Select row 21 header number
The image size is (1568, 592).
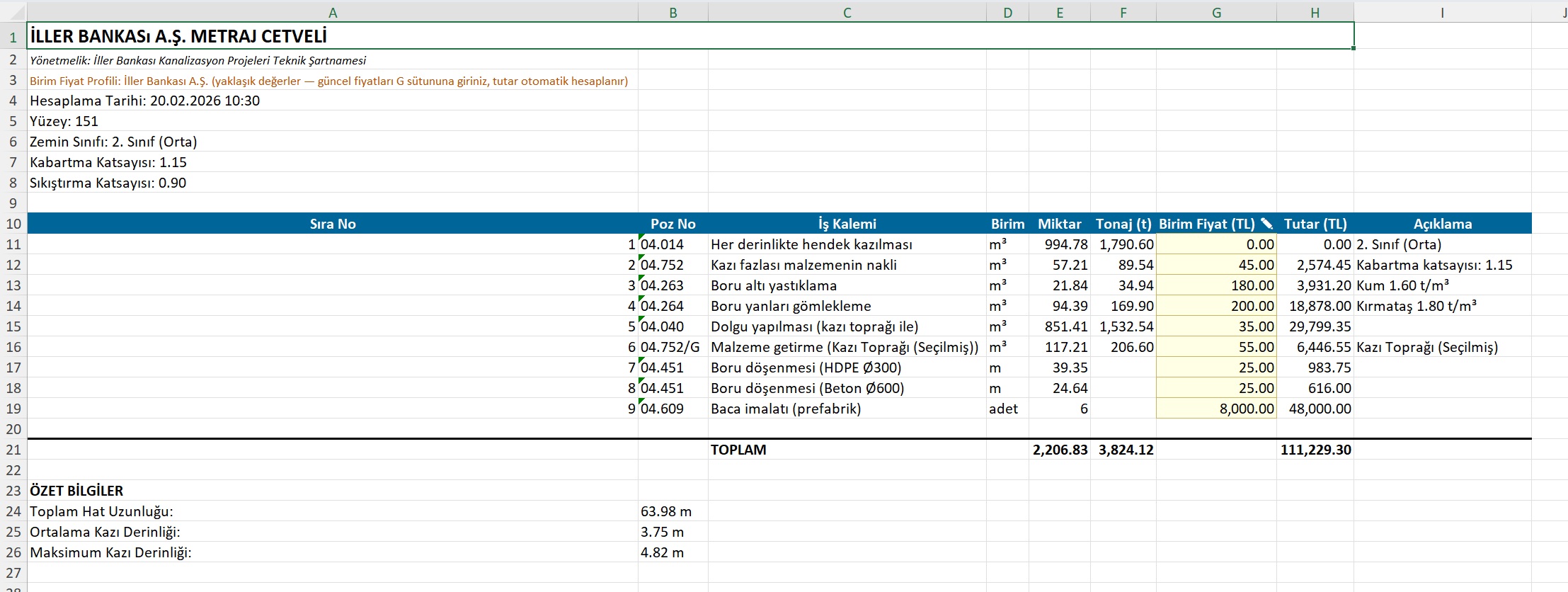(13, 450)
